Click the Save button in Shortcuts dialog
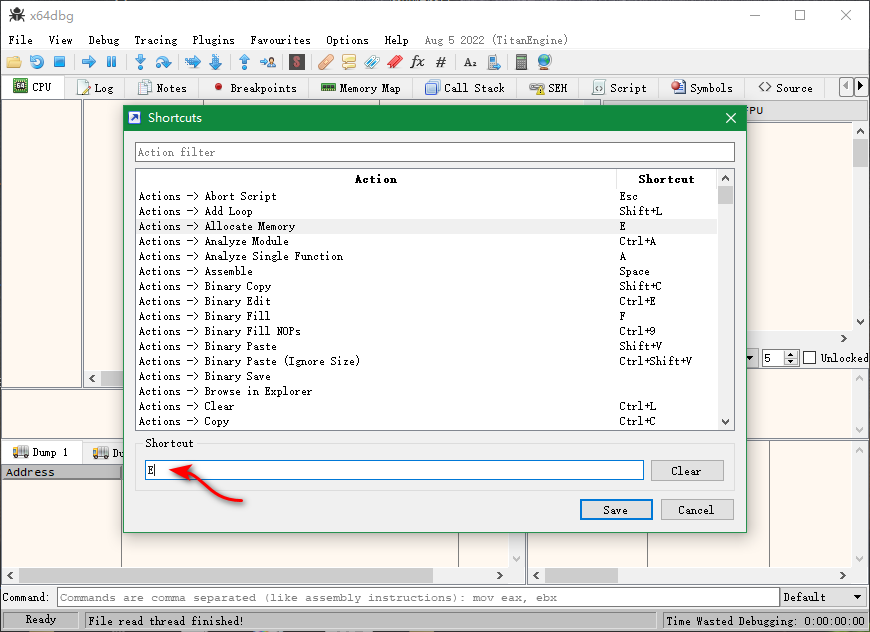The height and width of the screenshot is (632, 870). (x=616, y=510)
